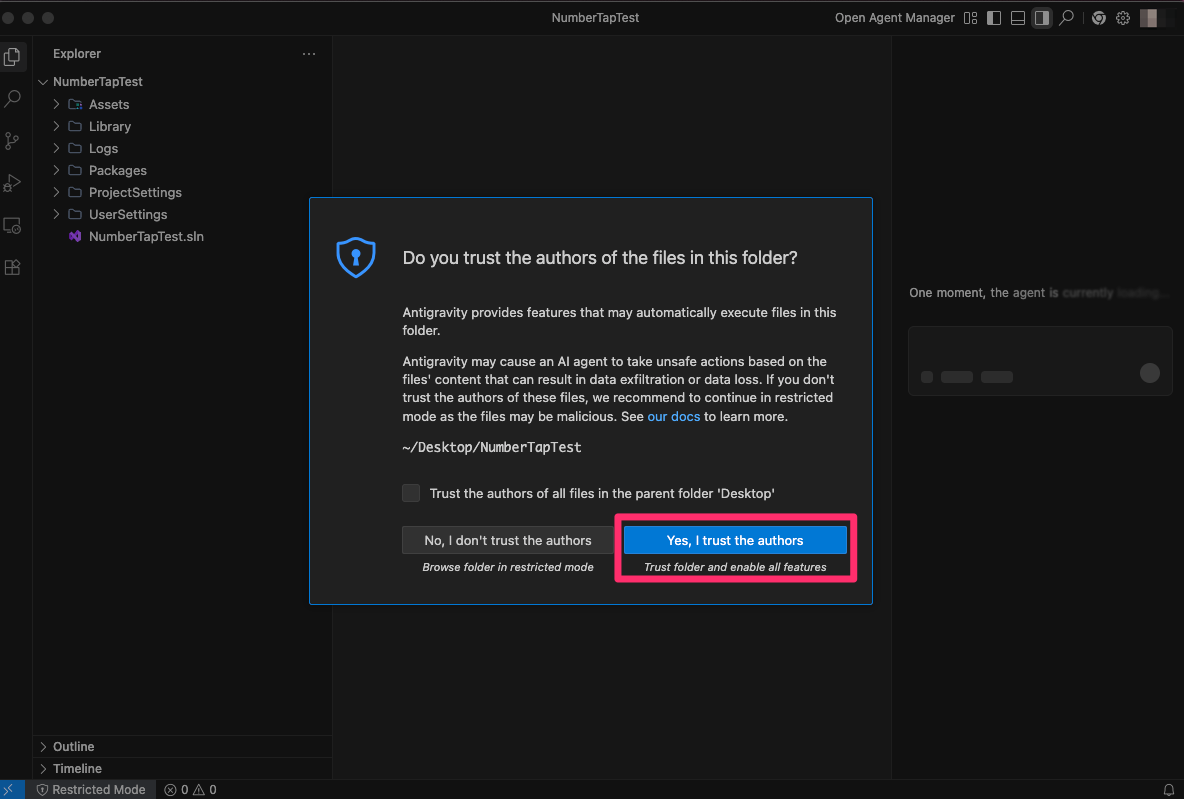Toggle the bottom panel layout icon
The height and width of the screenshot is (799, 1184).
(x=1018, y=17)
